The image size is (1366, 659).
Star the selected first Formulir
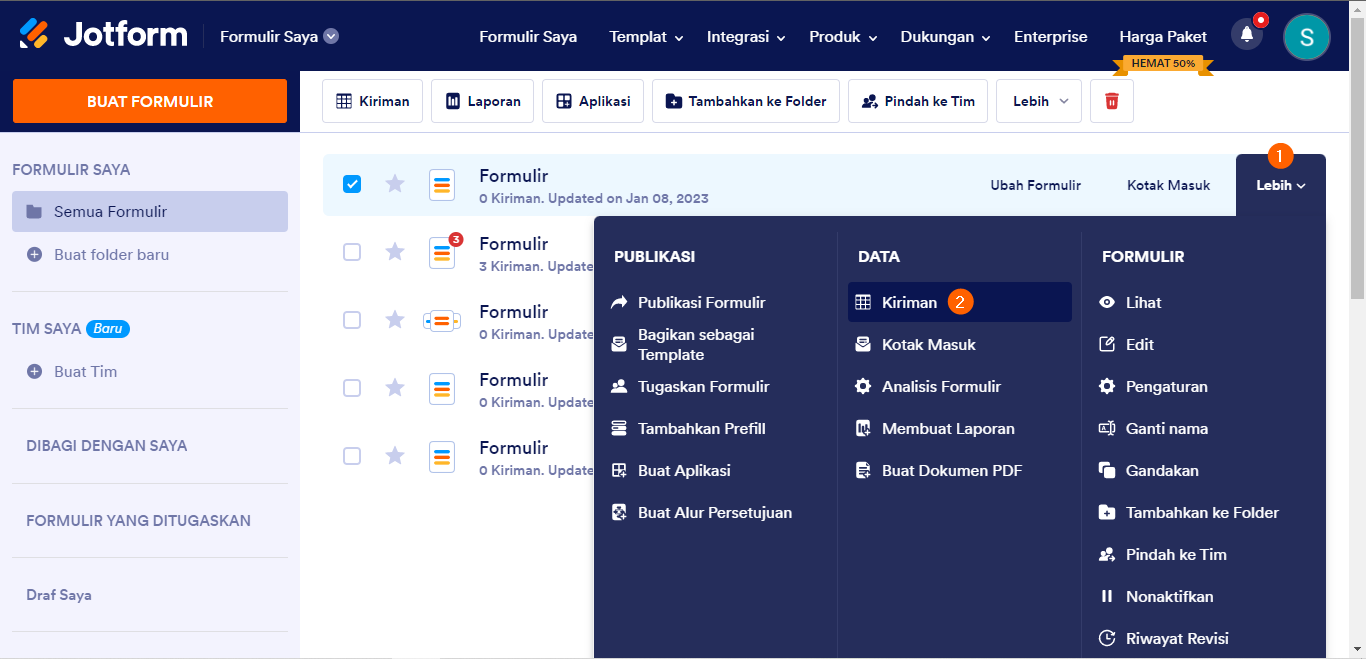[395, 184]
